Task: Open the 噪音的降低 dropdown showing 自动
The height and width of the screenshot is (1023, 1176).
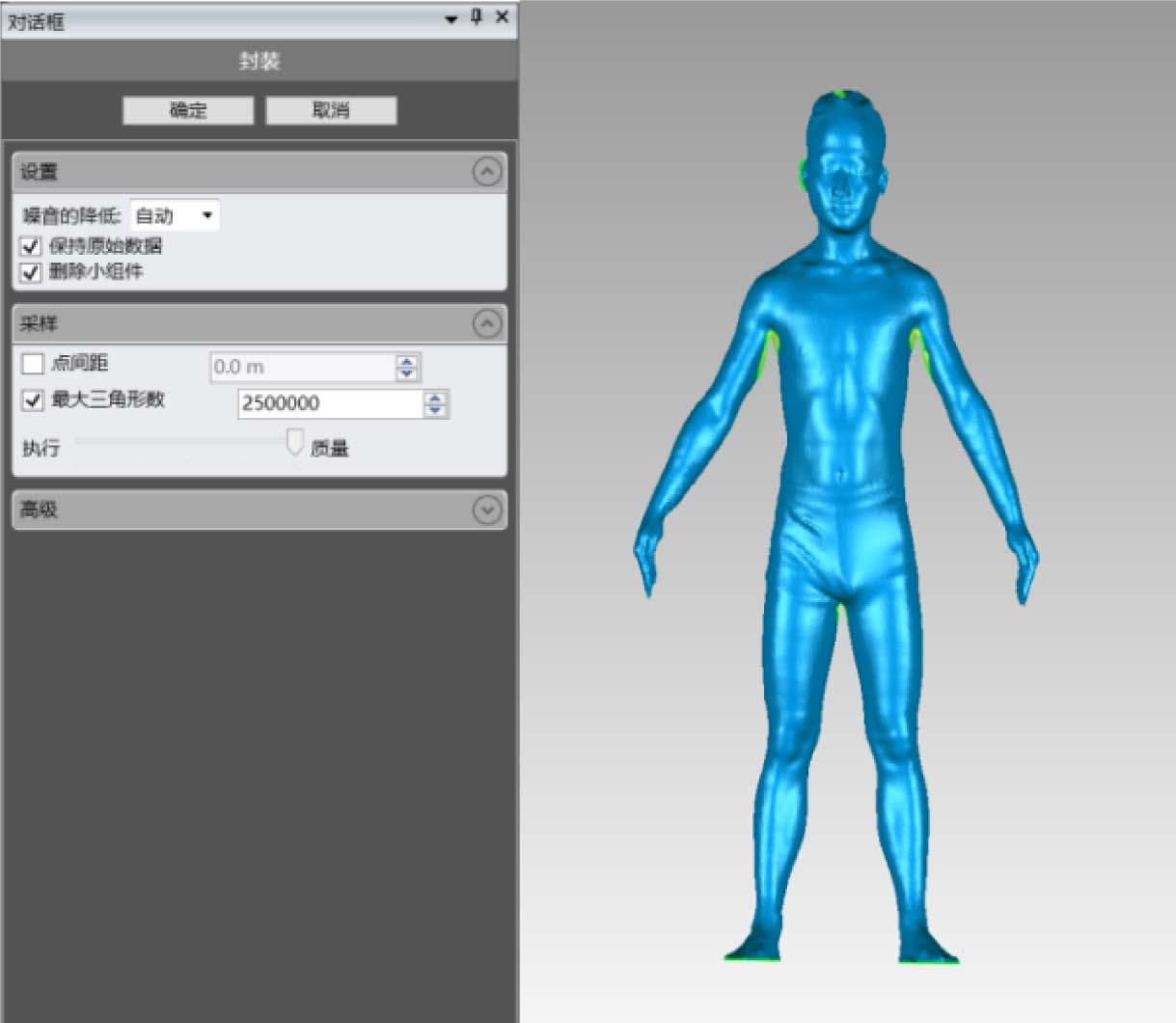Action: click(x=175, y=215)
